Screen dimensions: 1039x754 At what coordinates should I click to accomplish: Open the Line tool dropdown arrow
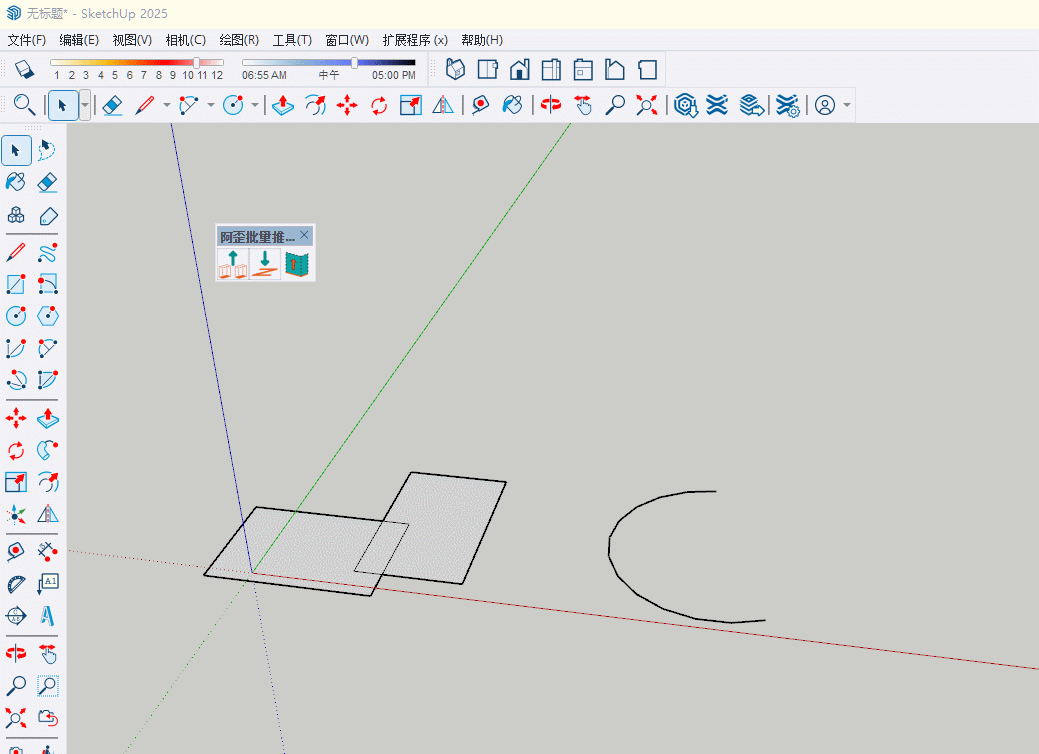pyautogui.click(x=166, y=105)
